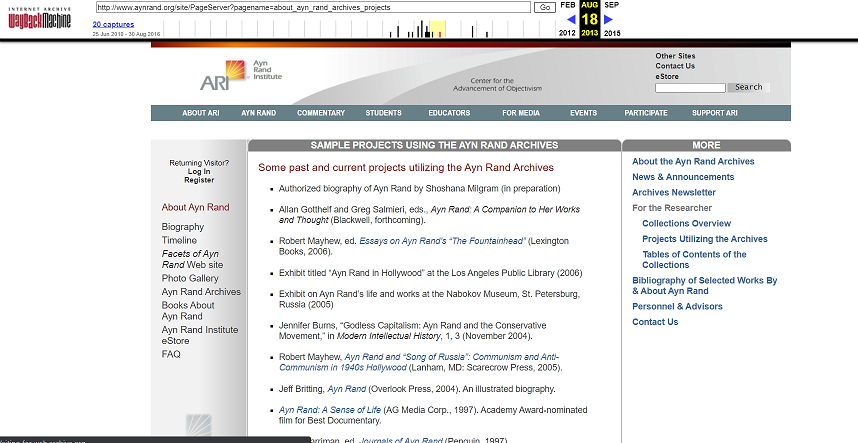Open the COMMENTARY menu
The image size is (858, 443).
click(321, 113)
